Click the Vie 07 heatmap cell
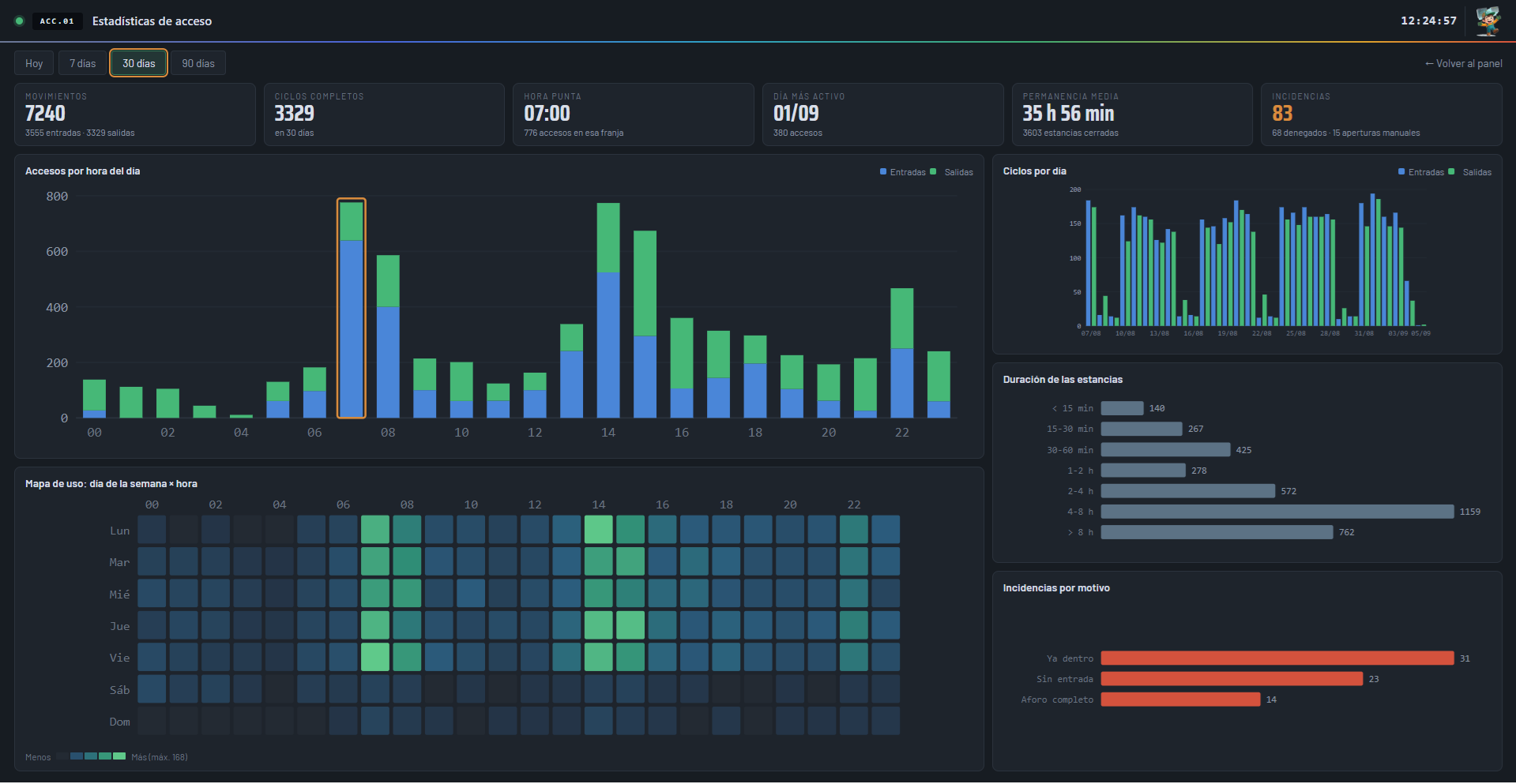This screenshot has width=1516, height=784. point(375,657)
